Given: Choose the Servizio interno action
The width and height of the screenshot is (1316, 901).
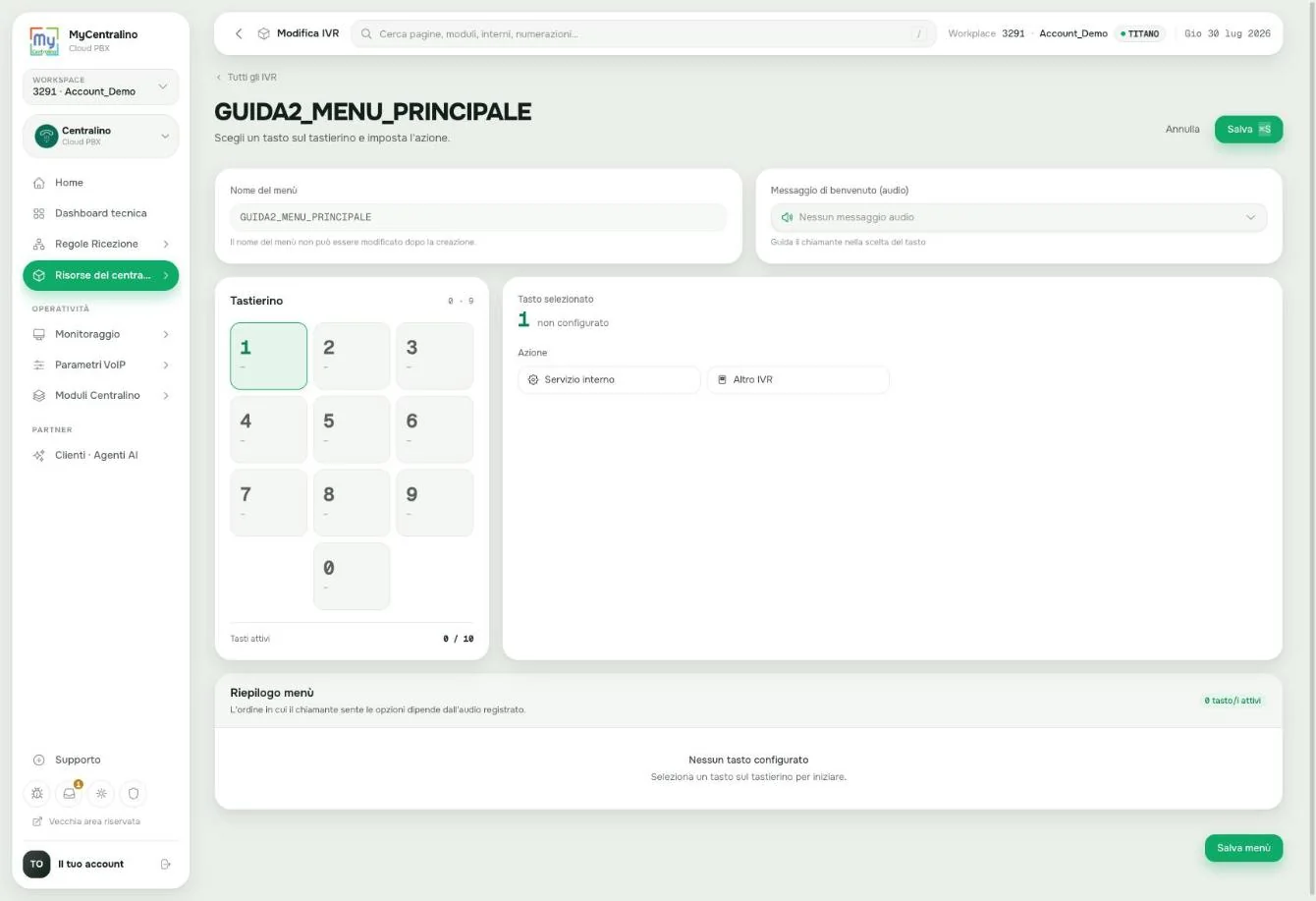Looking at the screenshot, I should pyautogui.click(x=609, y=379).
